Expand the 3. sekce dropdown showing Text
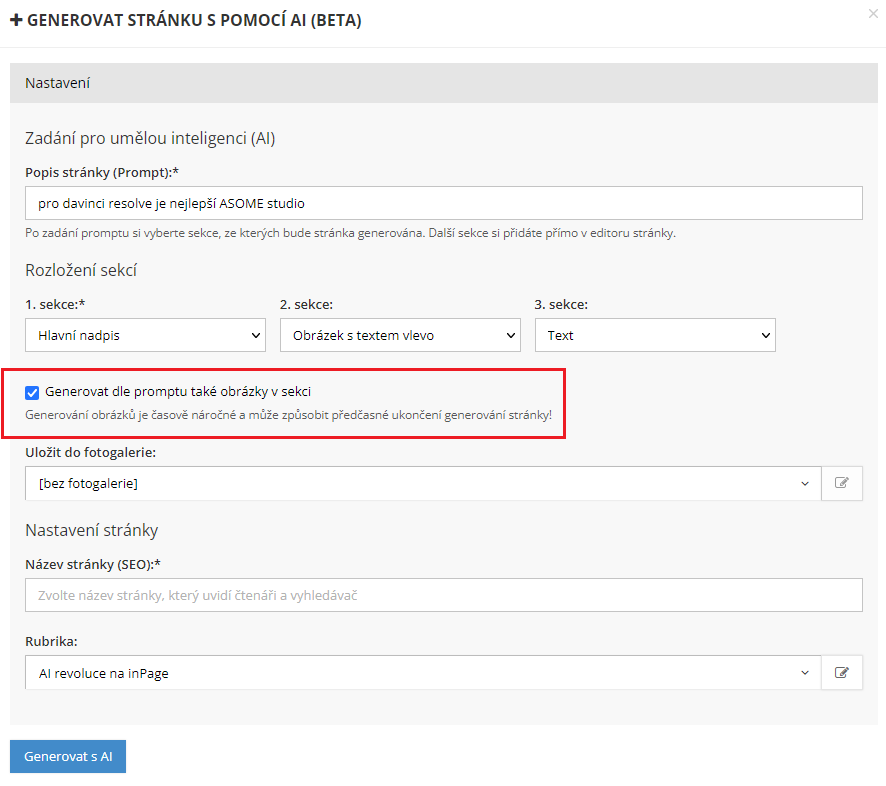Screen dimensions: 886x786 (x=655, y=335)
